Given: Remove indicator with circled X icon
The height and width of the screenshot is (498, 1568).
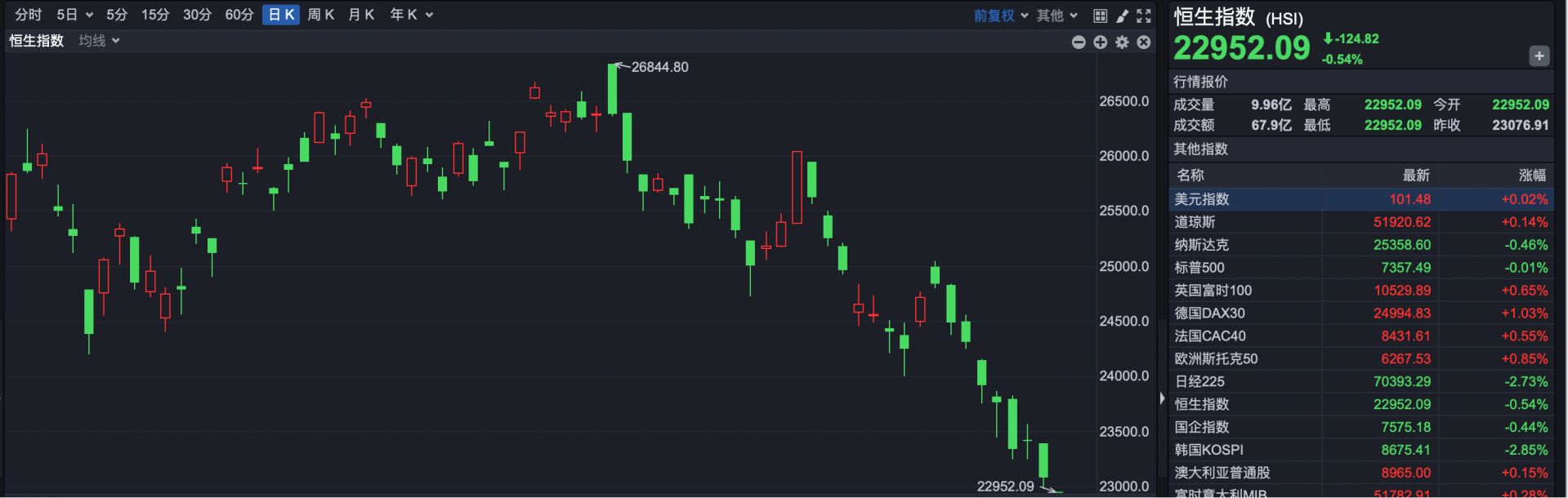Looking at the screenshot, I should (1144, 42).
